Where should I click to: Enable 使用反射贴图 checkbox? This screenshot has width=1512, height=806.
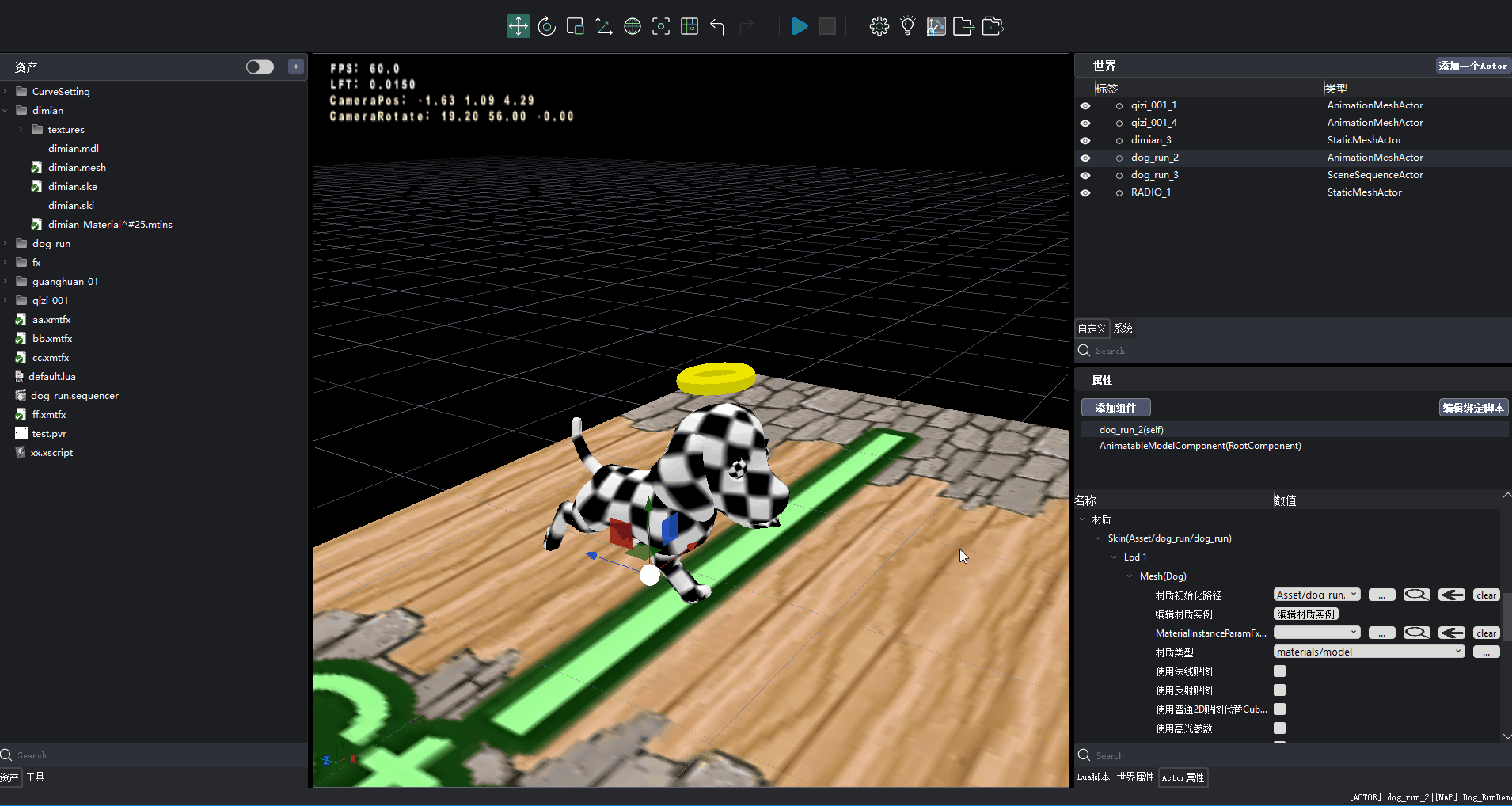pos(1279,690)
